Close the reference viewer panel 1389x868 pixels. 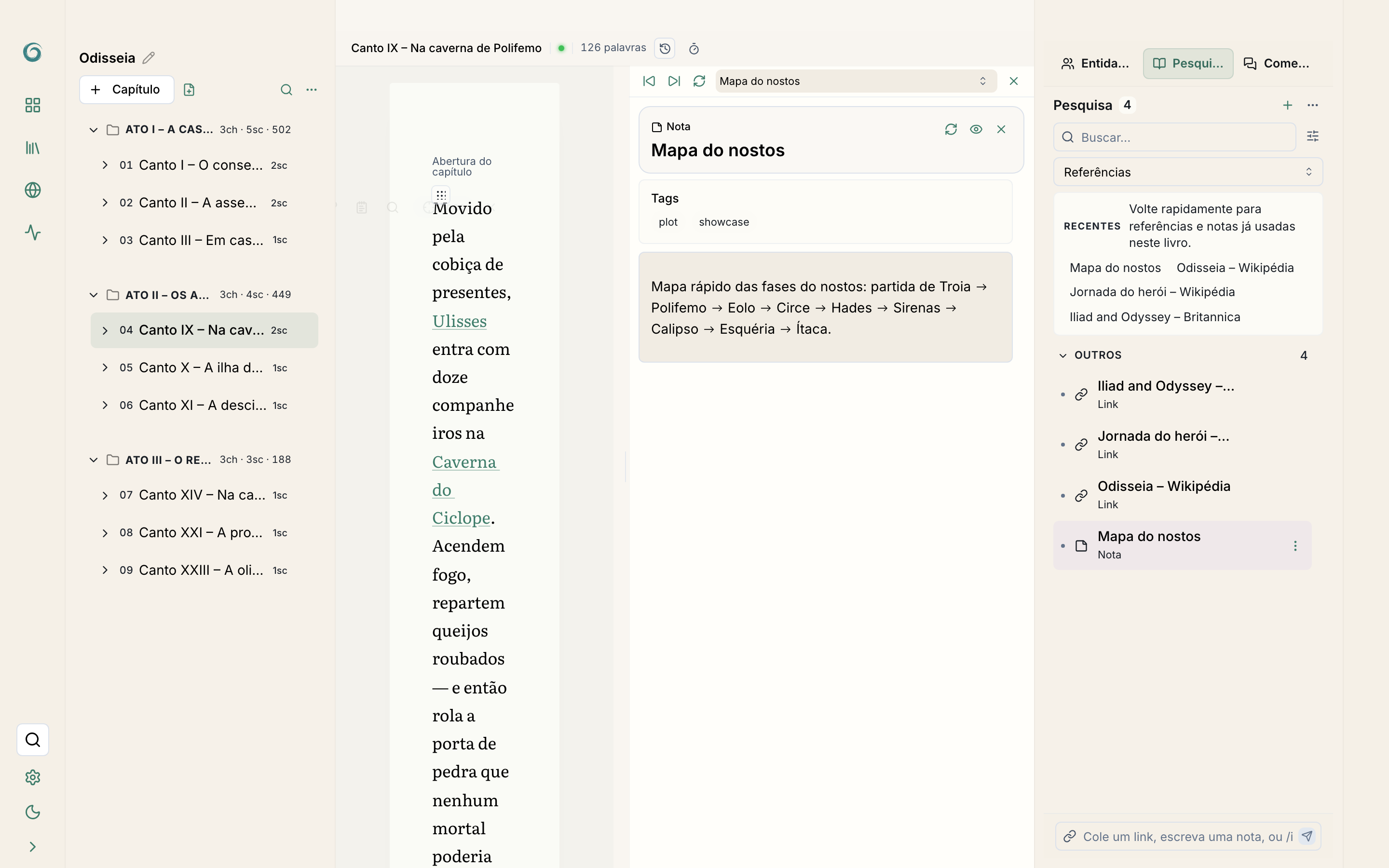[x=1014, y=81]
